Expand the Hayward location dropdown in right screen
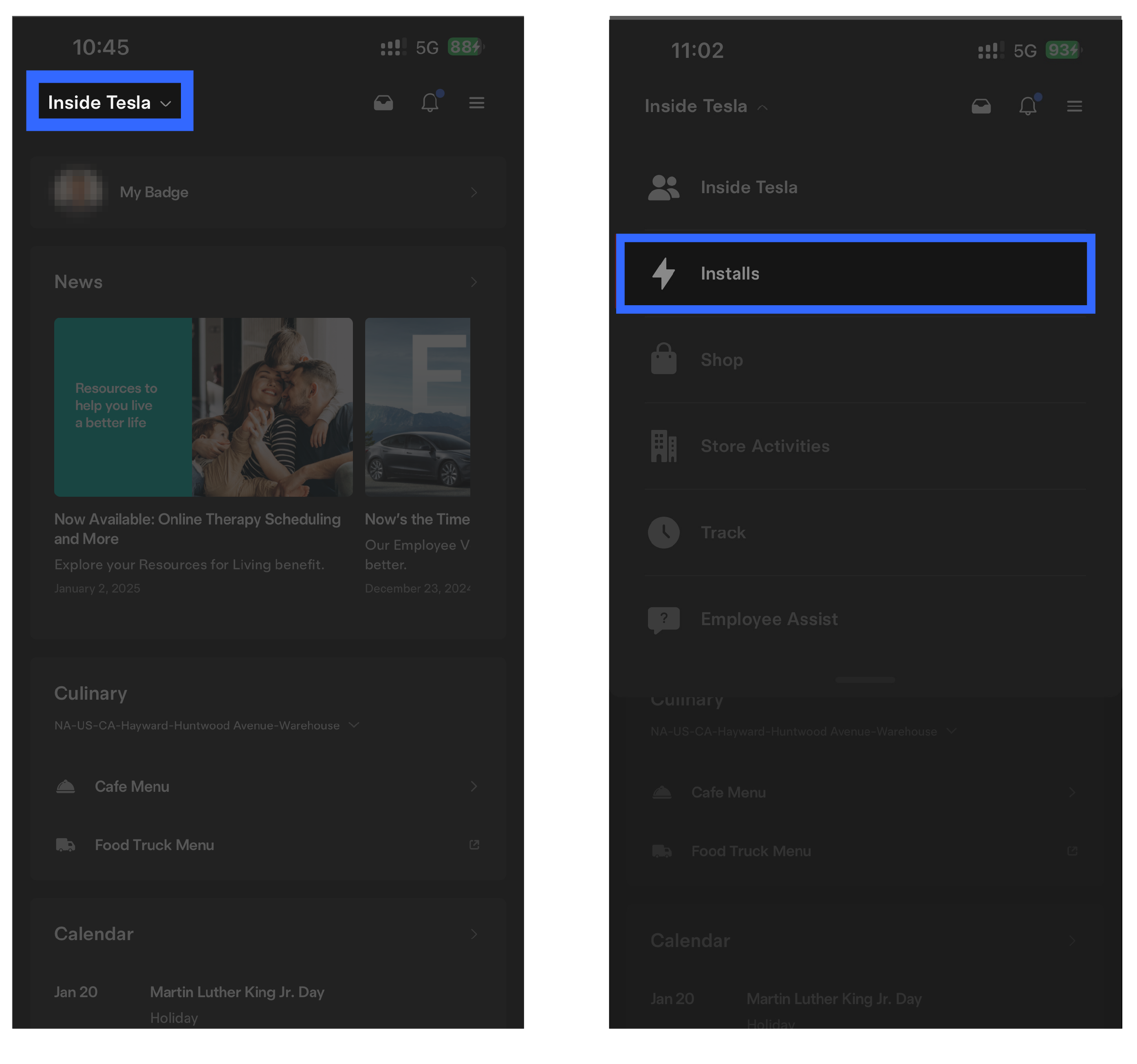The image size is (1137, 1064). (x=804, y=731)
